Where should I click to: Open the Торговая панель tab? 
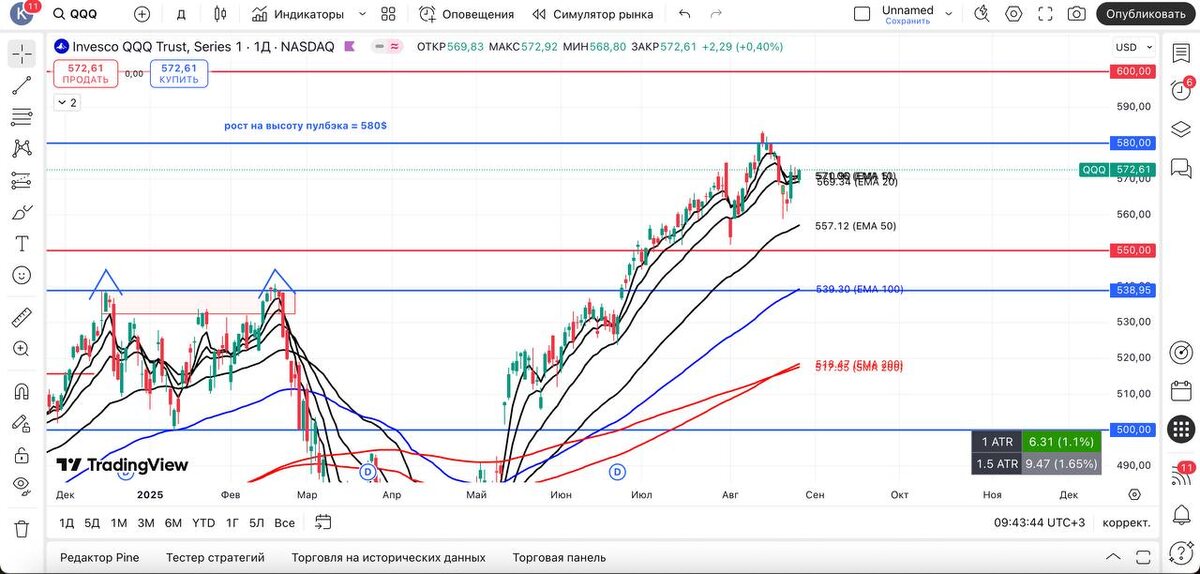[559, 558]
